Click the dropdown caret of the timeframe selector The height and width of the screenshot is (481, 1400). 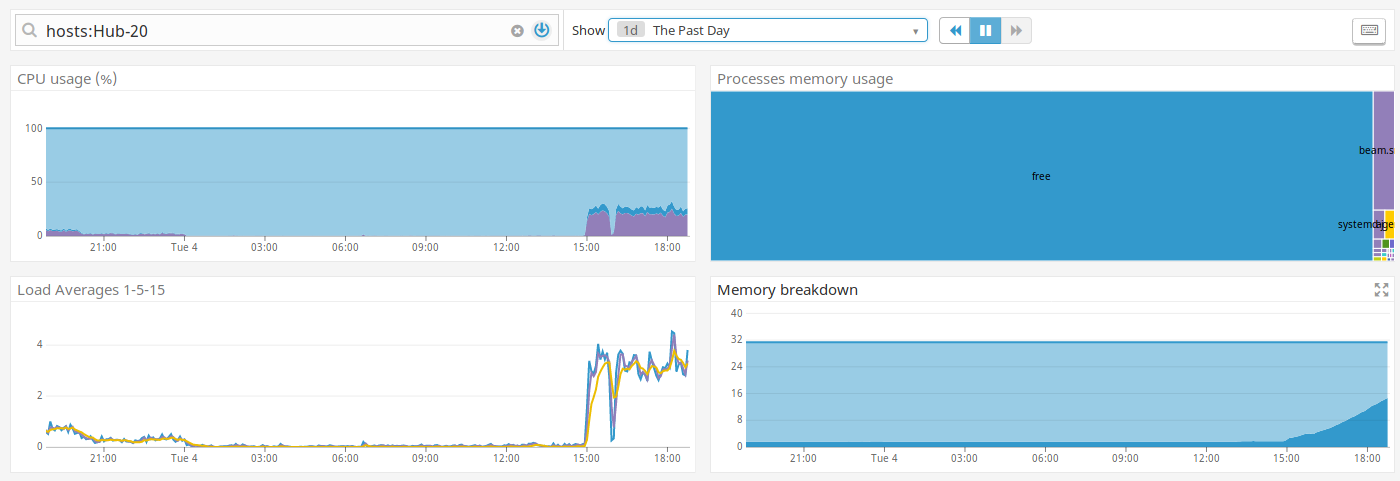click(x=915, y=31)
